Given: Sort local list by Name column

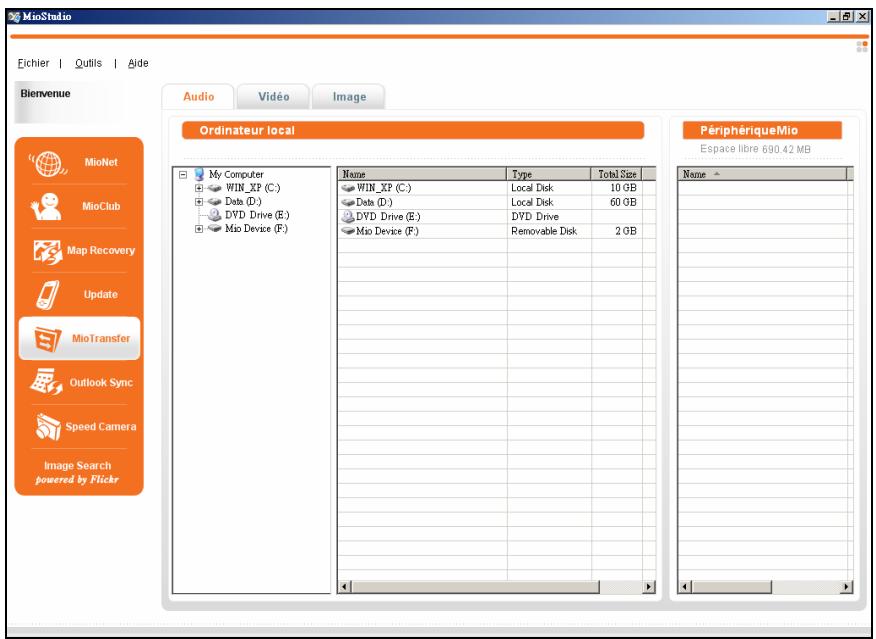Looking at the screenshot, I should tap(422, 174).
